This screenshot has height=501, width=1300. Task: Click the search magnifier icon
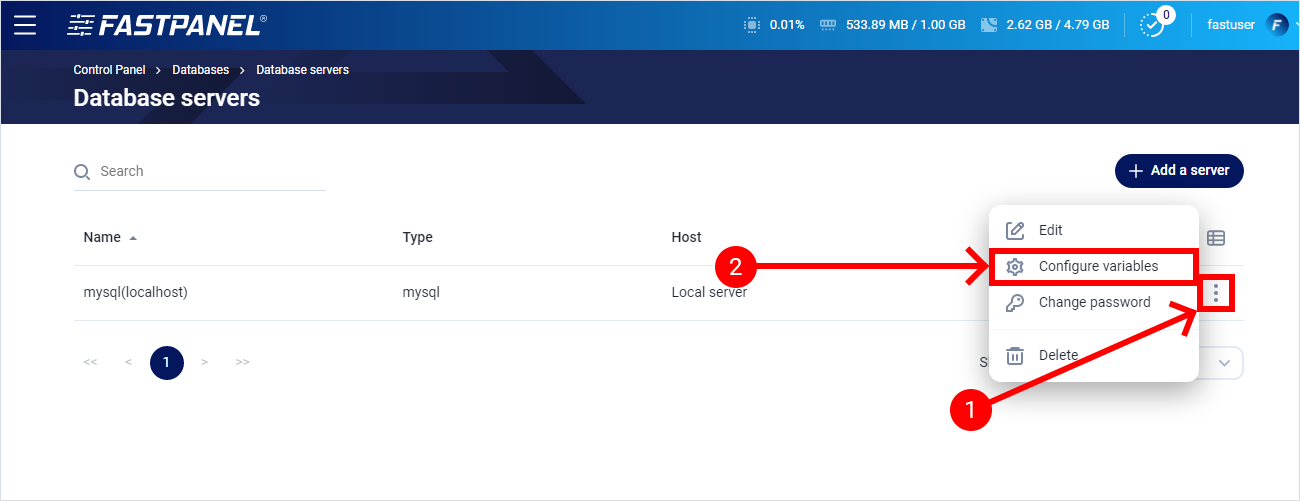82,172
